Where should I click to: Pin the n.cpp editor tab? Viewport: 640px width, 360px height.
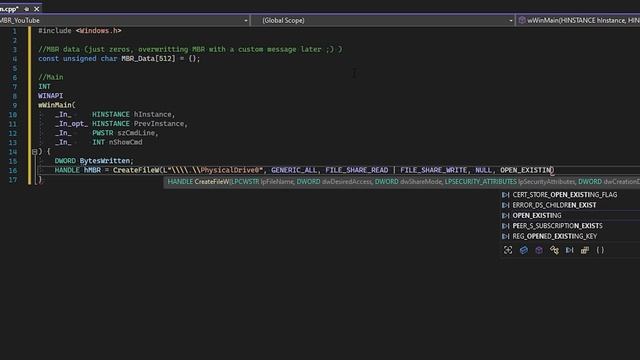click(27, 9)
